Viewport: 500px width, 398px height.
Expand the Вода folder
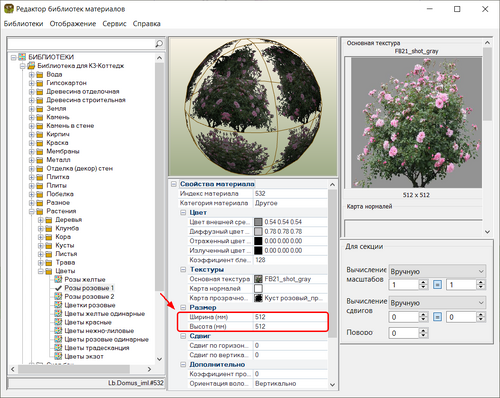point(31,74)
